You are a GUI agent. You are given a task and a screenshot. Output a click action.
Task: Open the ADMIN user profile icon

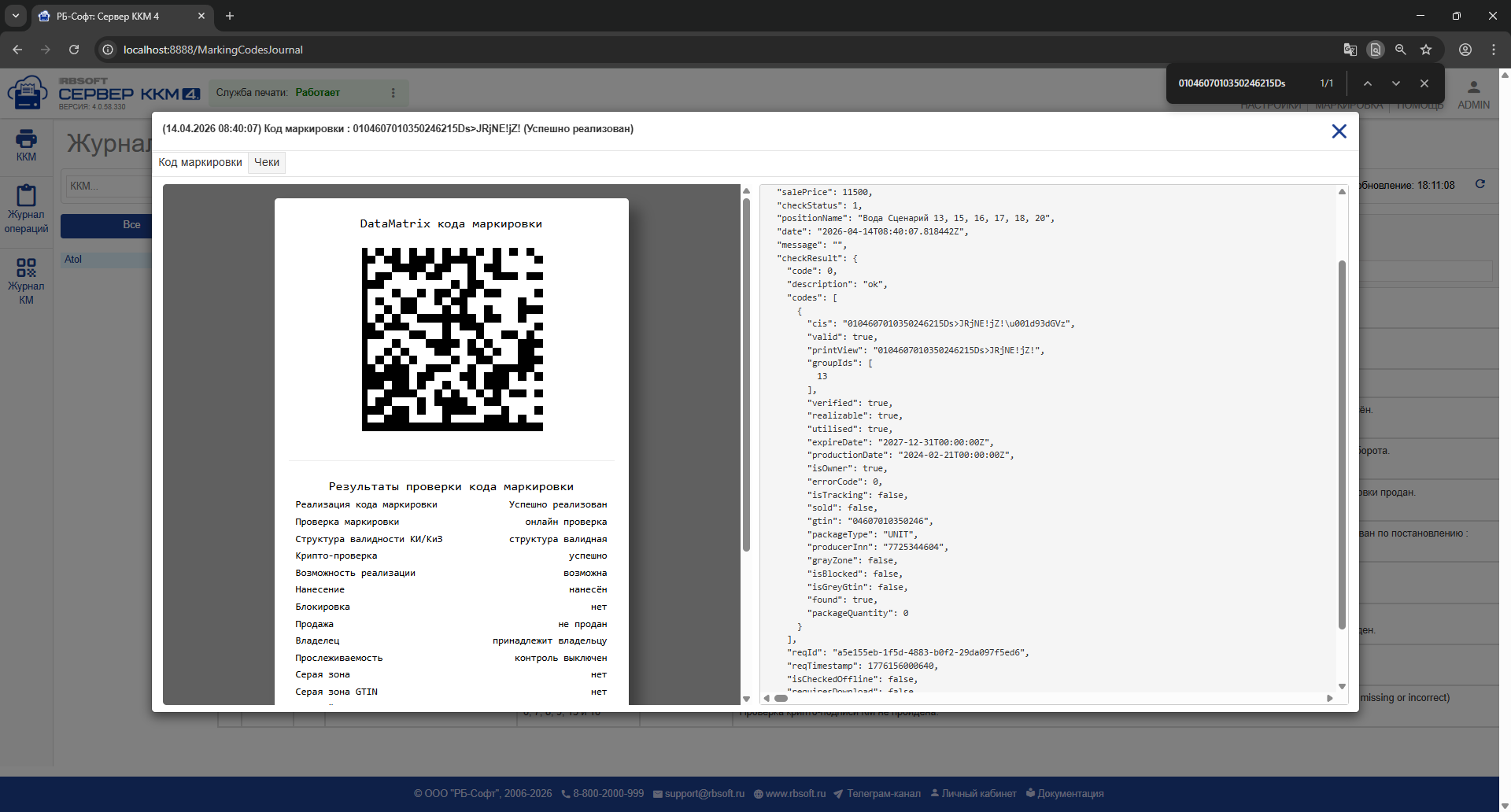(x=1473, y=94)
